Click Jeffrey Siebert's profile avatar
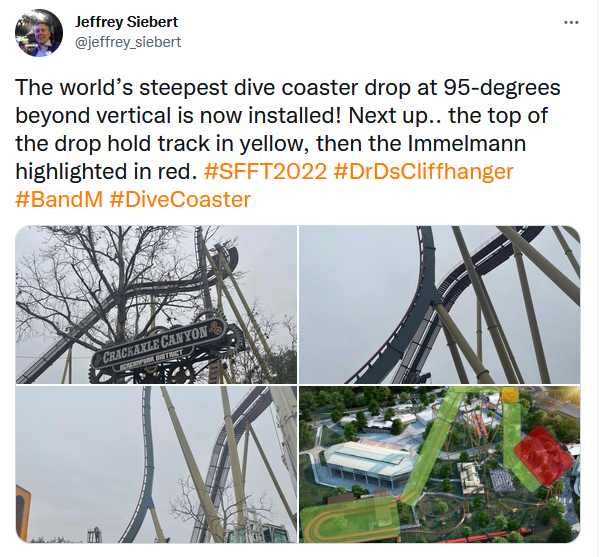Image resolution: width=612 pixels, height=557 pixels. (x=39, y=33)
